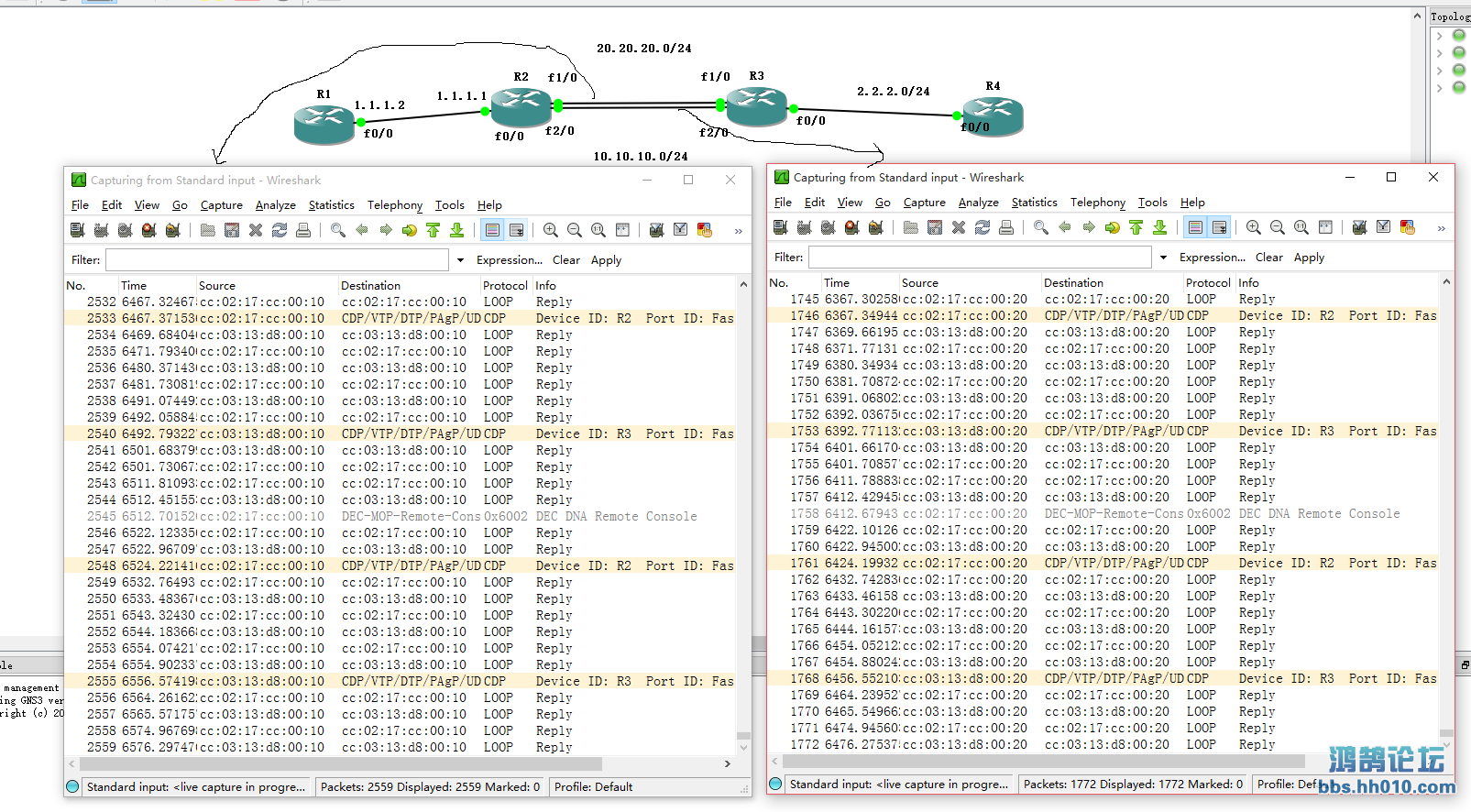Toggle packet colorizing in 1772-packet Wireshark window
The width and height of the screenshot is (1471, 812).
click(x=1196, y=227)
